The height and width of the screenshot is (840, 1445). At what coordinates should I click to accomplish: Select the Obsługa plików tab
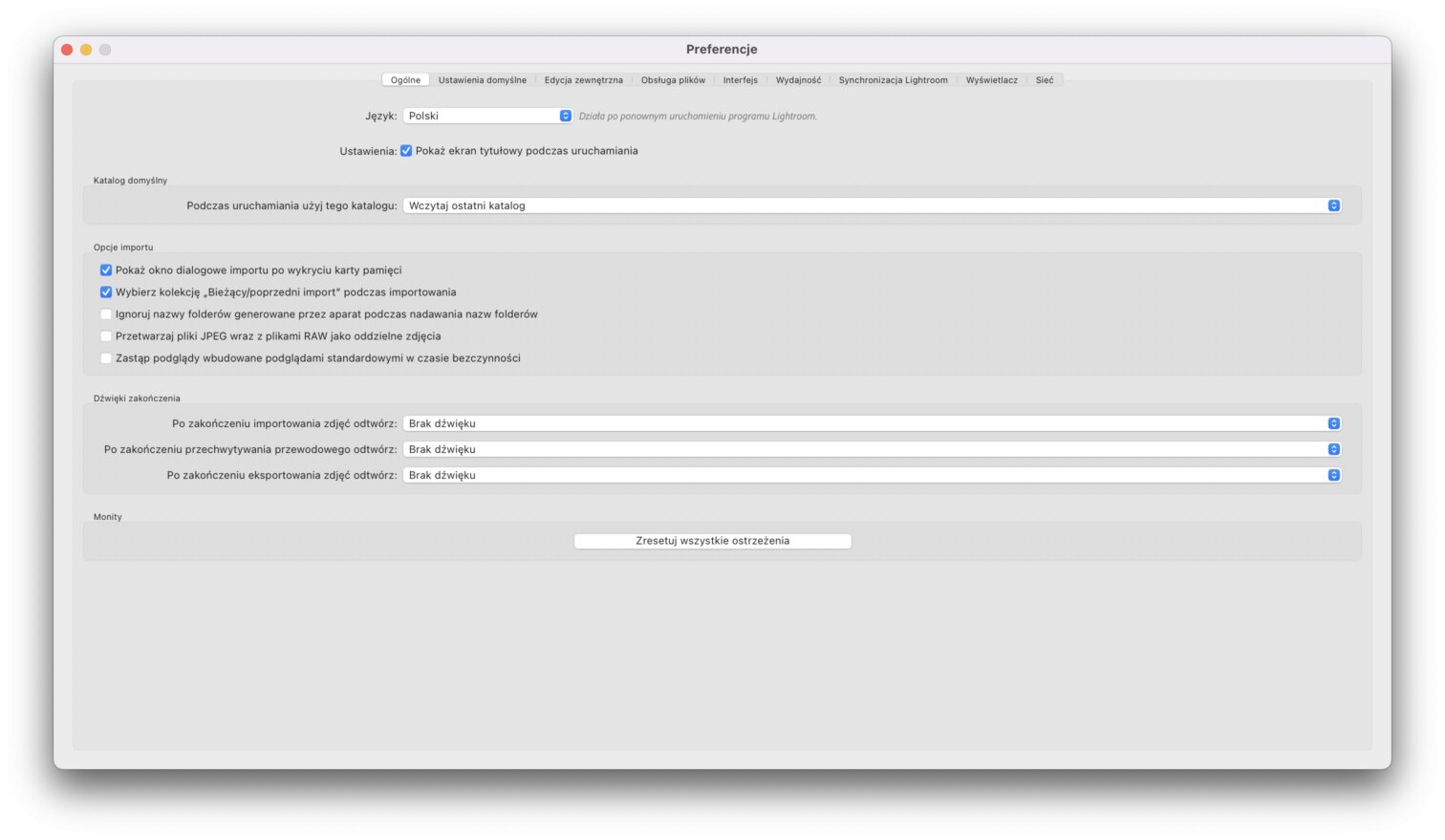673,80
